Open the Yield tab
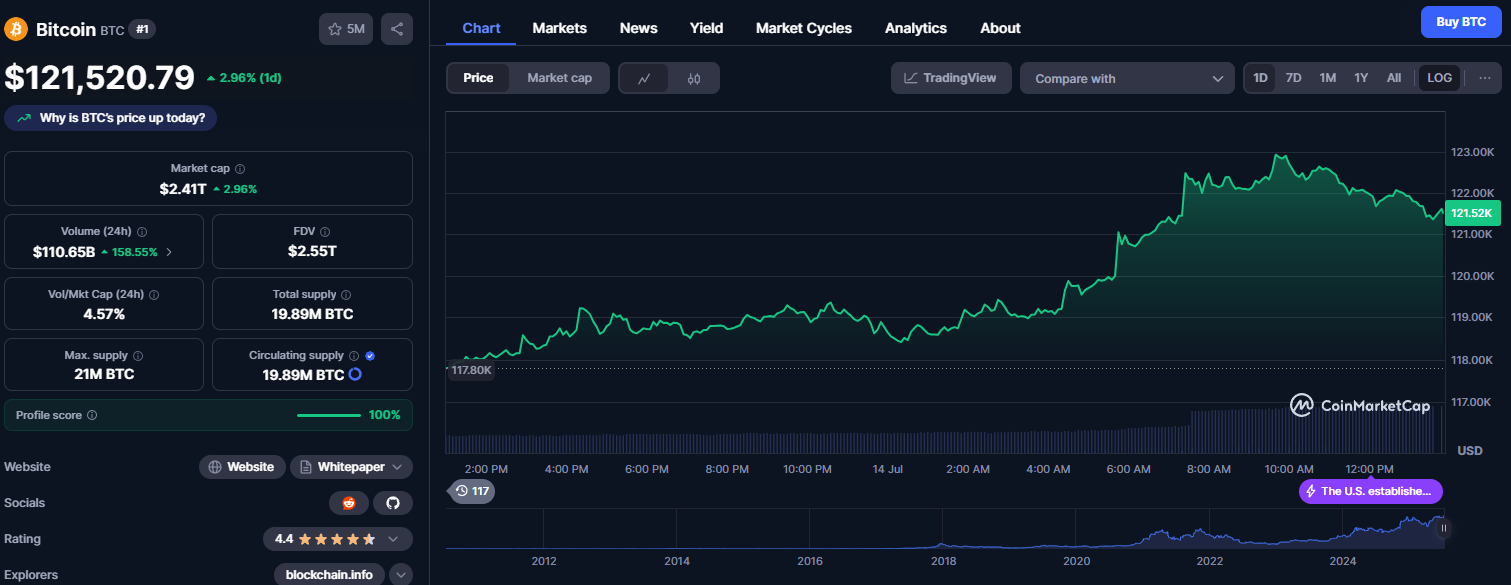 pyautogui.click(x=707, y=28)
